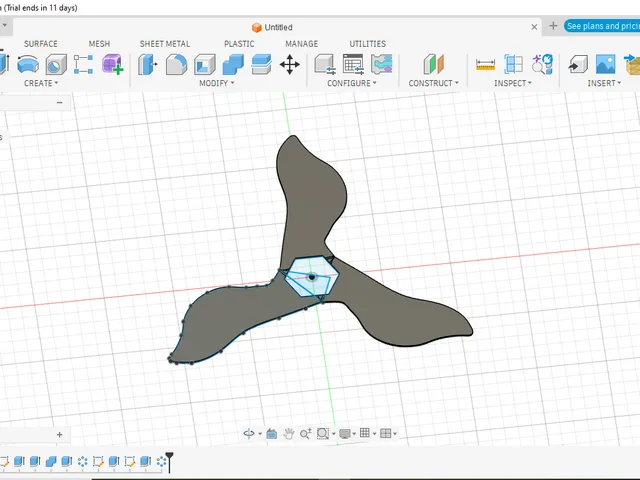Activate the Pan hand tool
This screenshot has width=640, height=480.
[289, 433]
